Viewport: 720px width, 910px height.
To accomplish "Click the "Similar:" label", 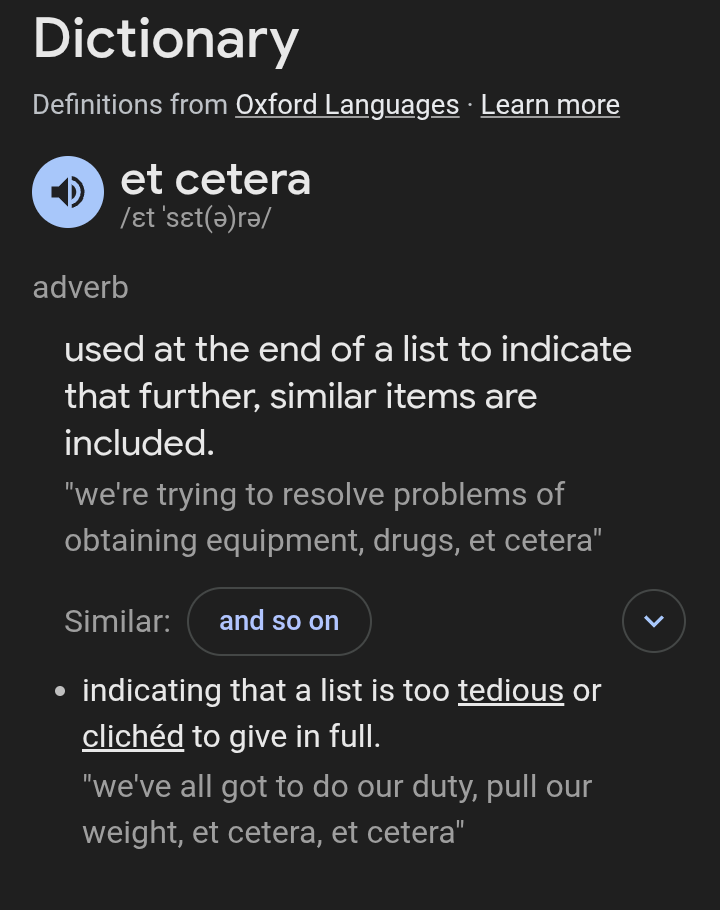I will [x=117, y=621].
